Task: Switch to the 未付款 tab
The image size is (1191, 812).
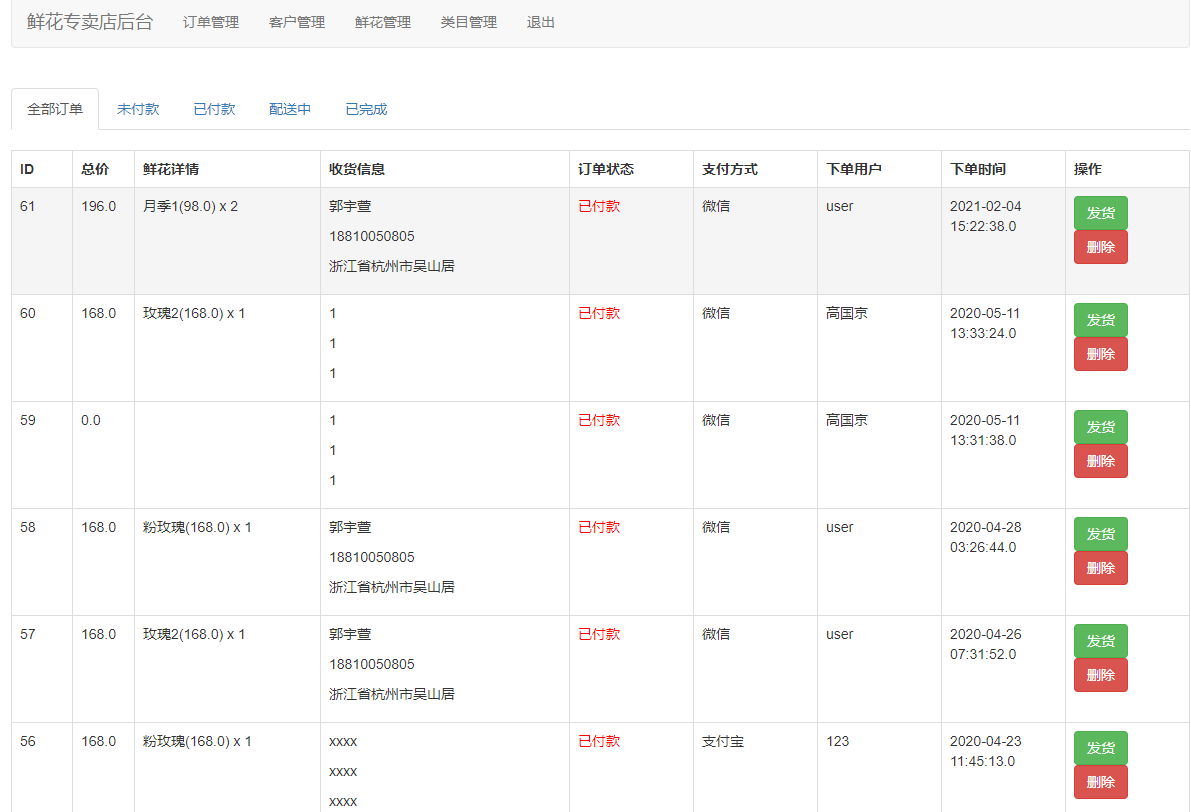Action: [x=137, y=108]
